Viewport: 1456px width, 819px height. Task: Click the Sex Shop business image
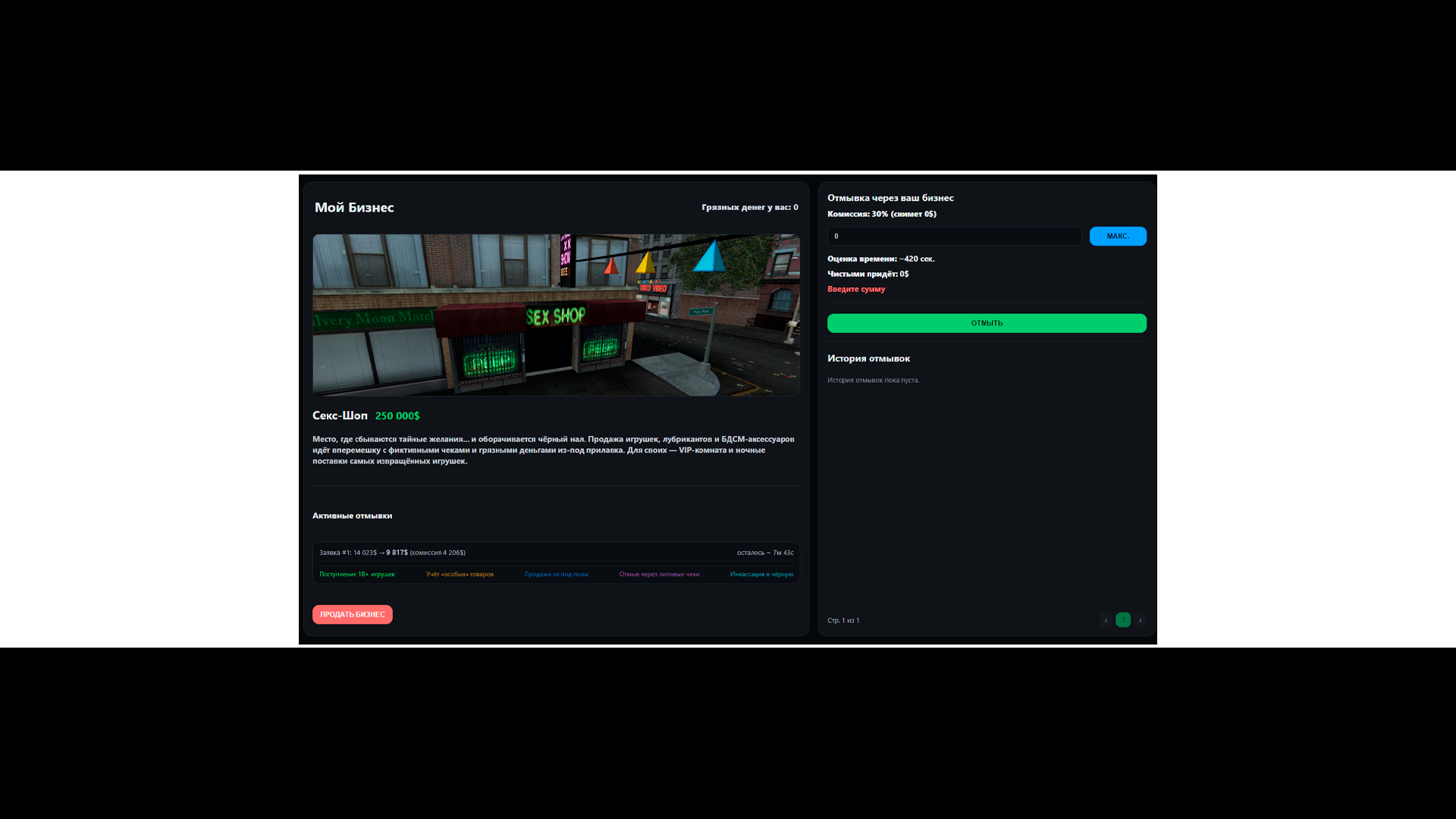coord(556,315)
